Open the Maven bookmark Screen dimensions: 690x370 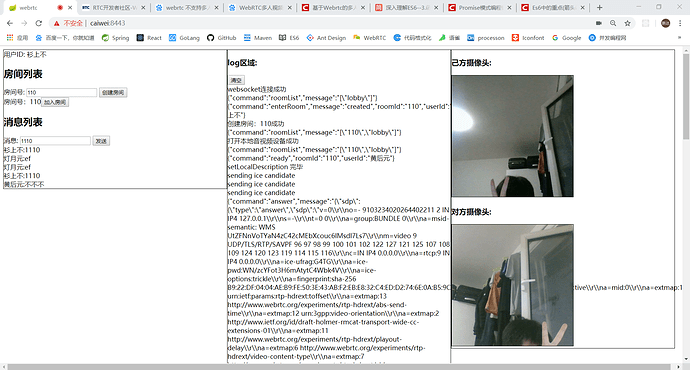[x=258, y=38]
